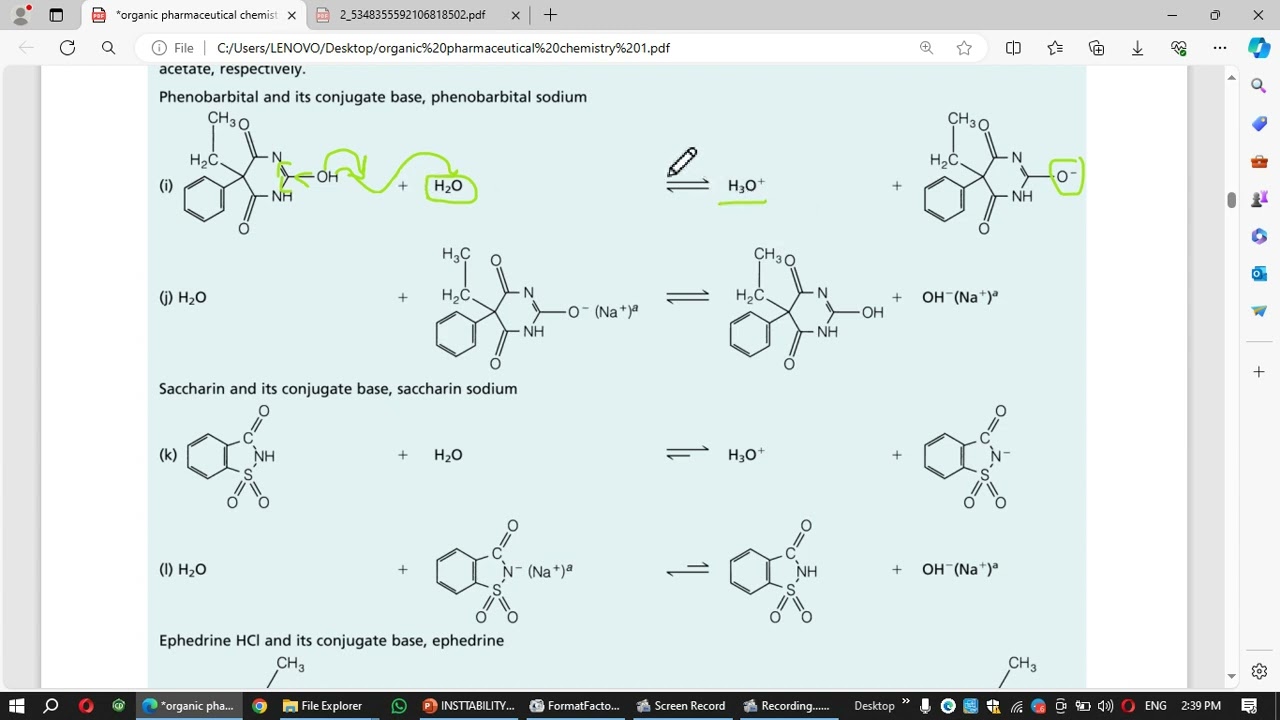Click the sidebar plus to add apps
Image resolution: width=1280 pixels, height=720 pixels.
[x=1259, y=372]
